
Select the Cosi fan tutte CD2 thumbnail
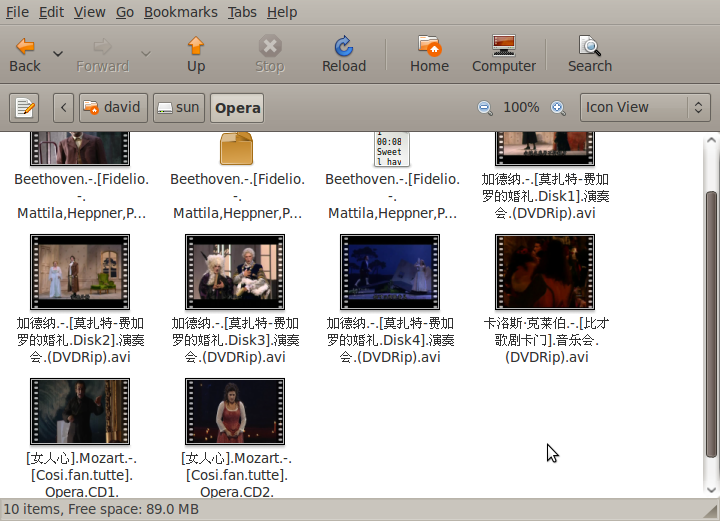(x=235, y=411)
